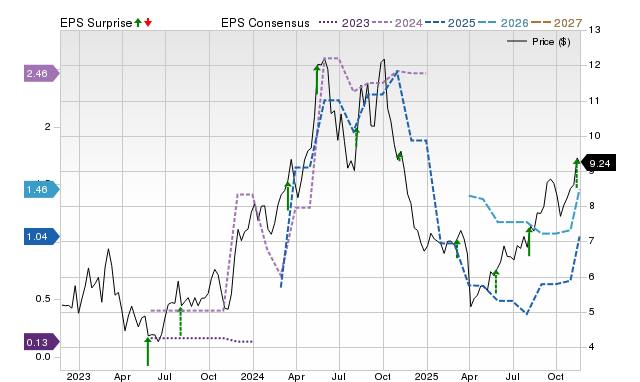Click the 1.46 light blue EPS value tag
Image resolution: width=640 pixels, height=382 pixels.
point(41,189)
